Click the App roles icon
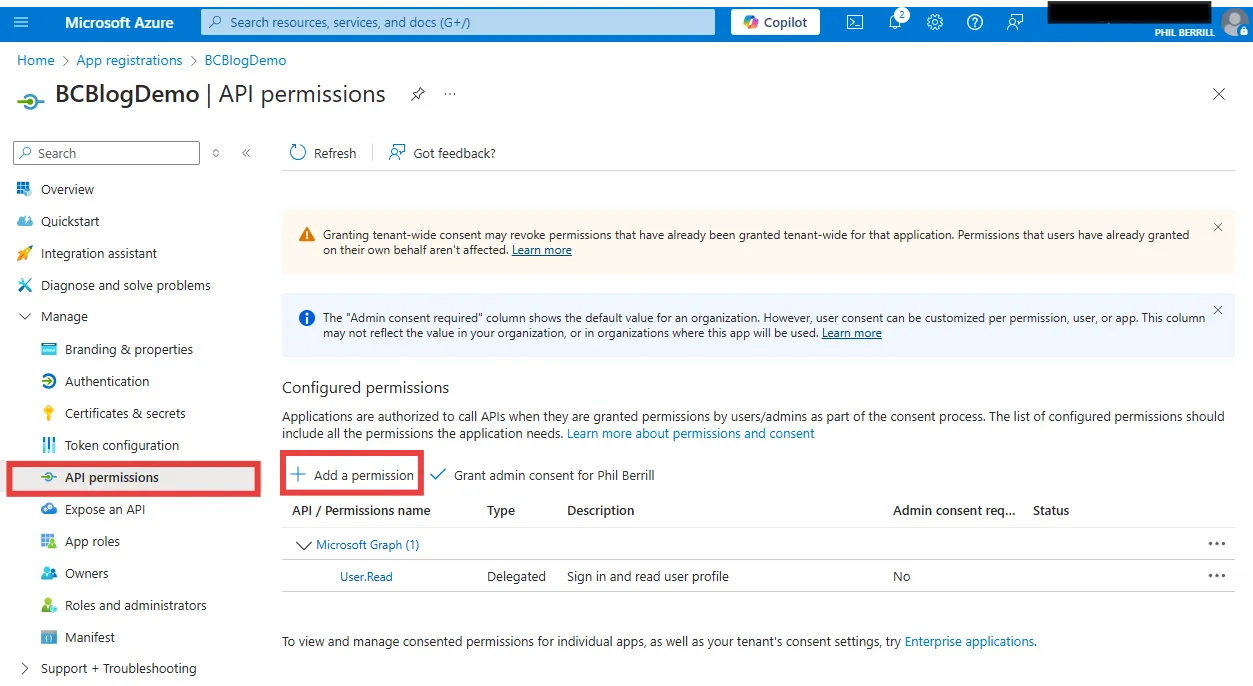This screenshot has width=1253, height=686. pyautogui.click(x=48, y=541)
